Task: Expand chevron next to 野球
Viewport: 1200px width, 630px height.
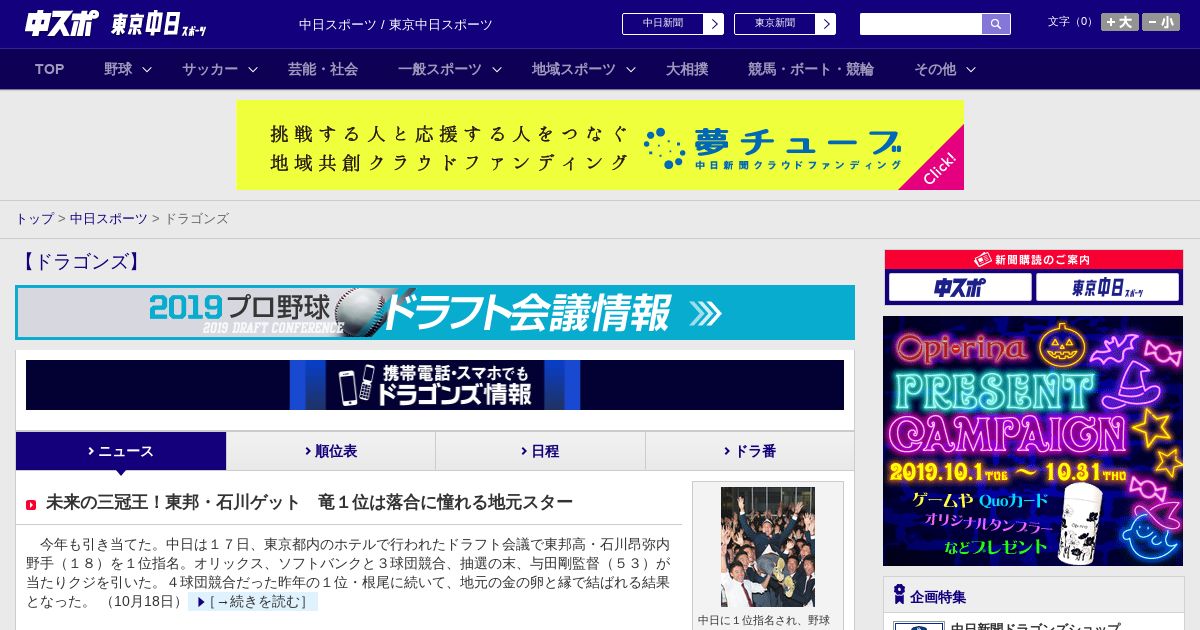Action: [147, 69]
